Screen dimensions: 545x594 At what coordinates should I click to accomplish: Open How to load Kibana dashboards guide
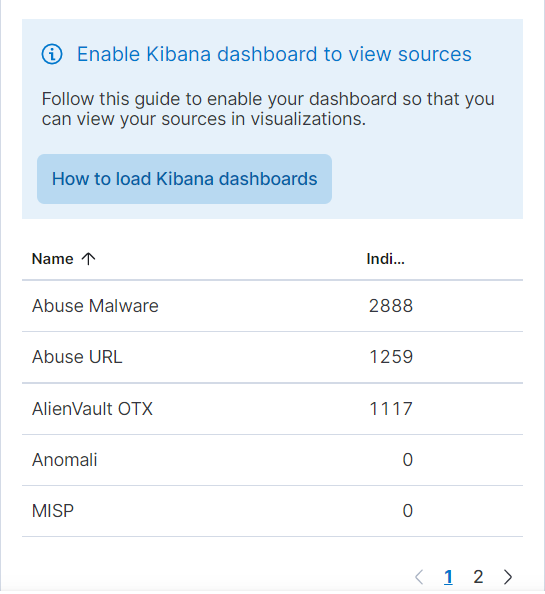pos(184,179)
